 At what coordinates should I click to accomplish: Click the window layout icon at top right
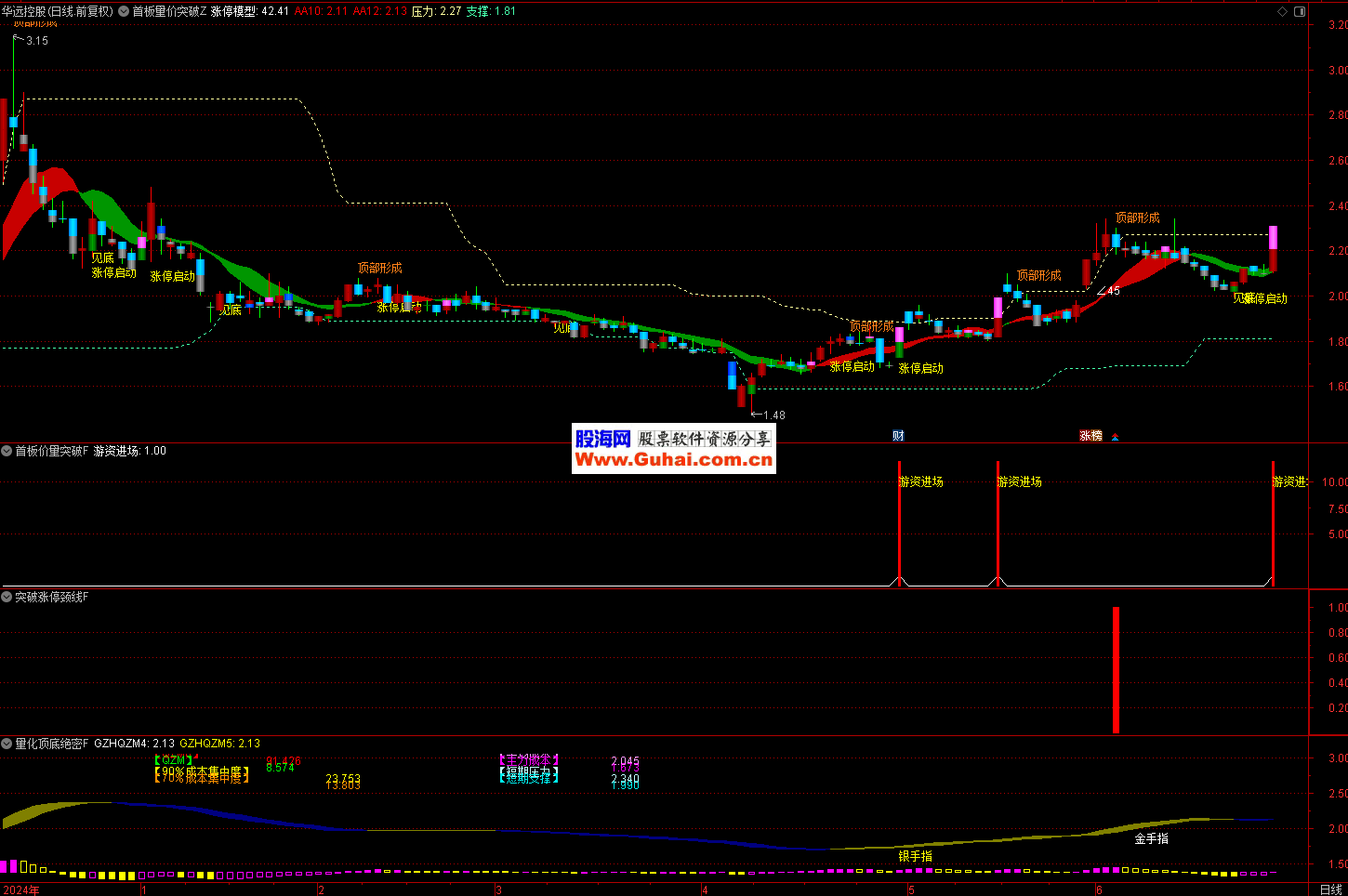coord(1300,11)
